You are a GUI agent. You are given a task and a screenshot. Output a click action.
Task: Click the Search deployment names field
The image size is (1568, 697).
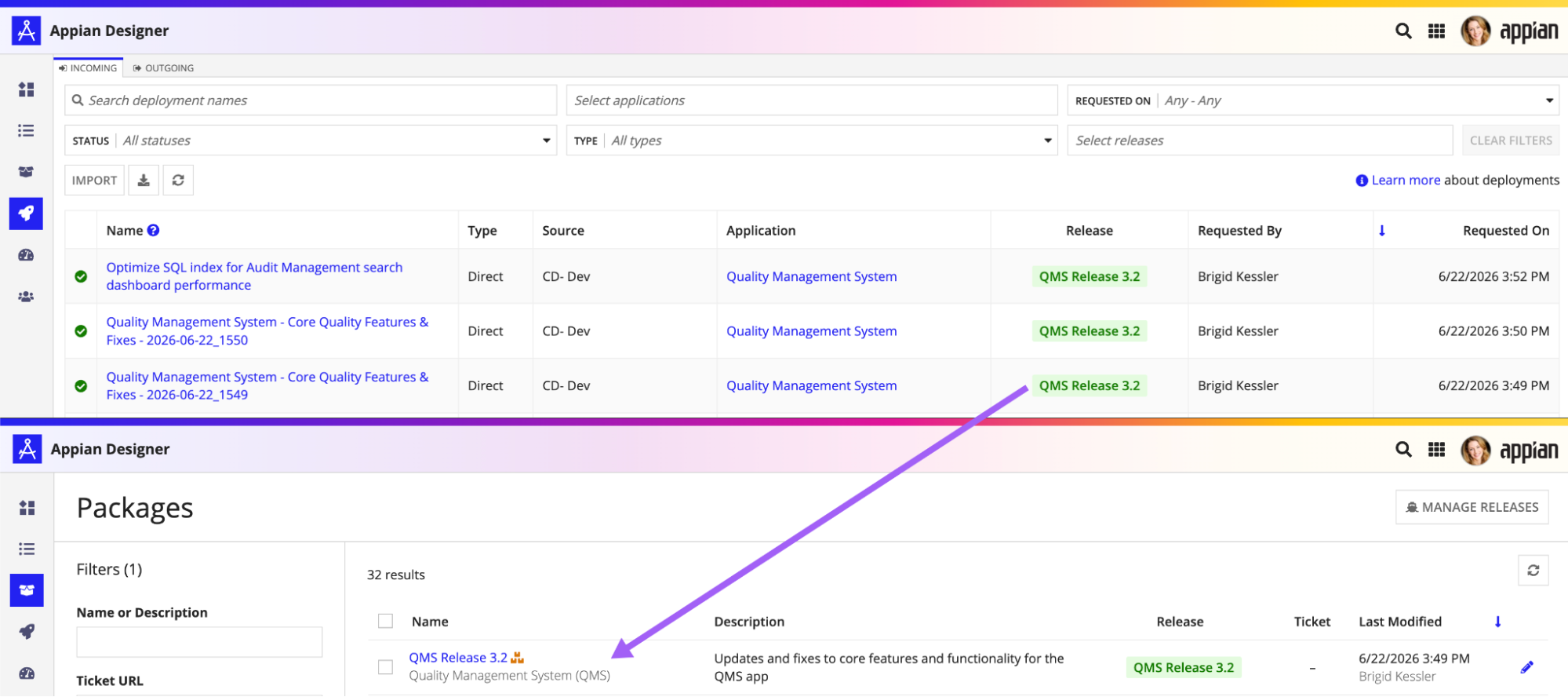tap(311, 100)
